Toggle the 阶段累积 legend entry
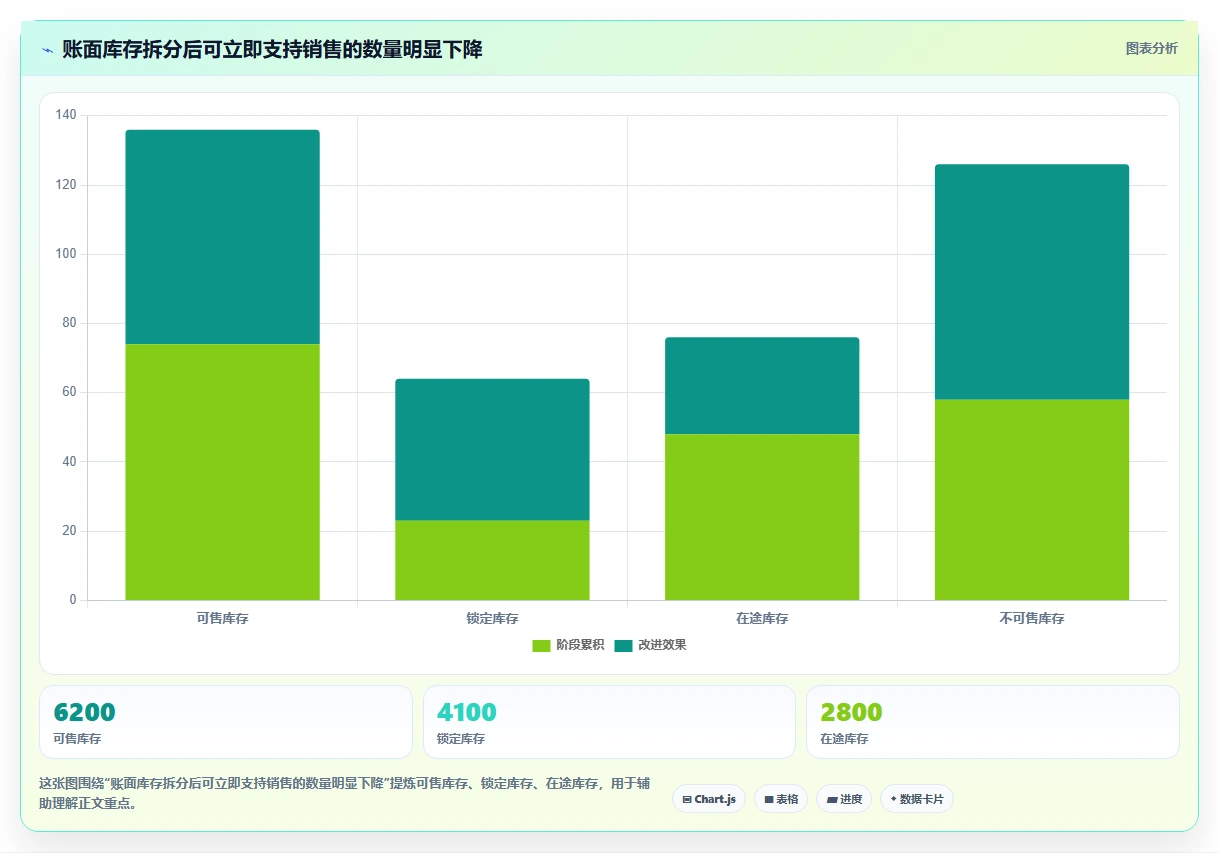The height and width of the screenshot is (853, 1219). 568,645
